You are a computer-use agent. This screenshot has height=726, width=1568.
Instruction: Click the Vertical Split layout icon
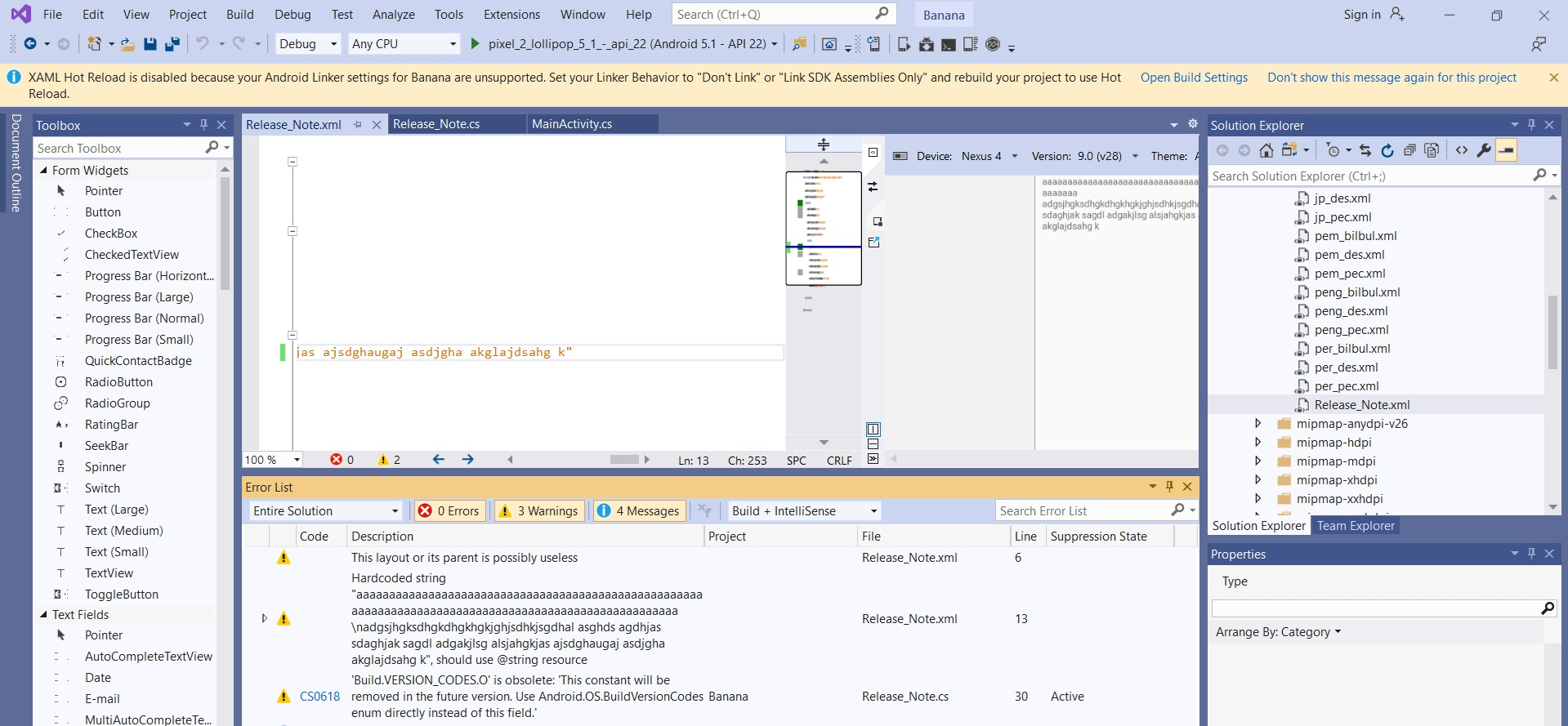873,430
